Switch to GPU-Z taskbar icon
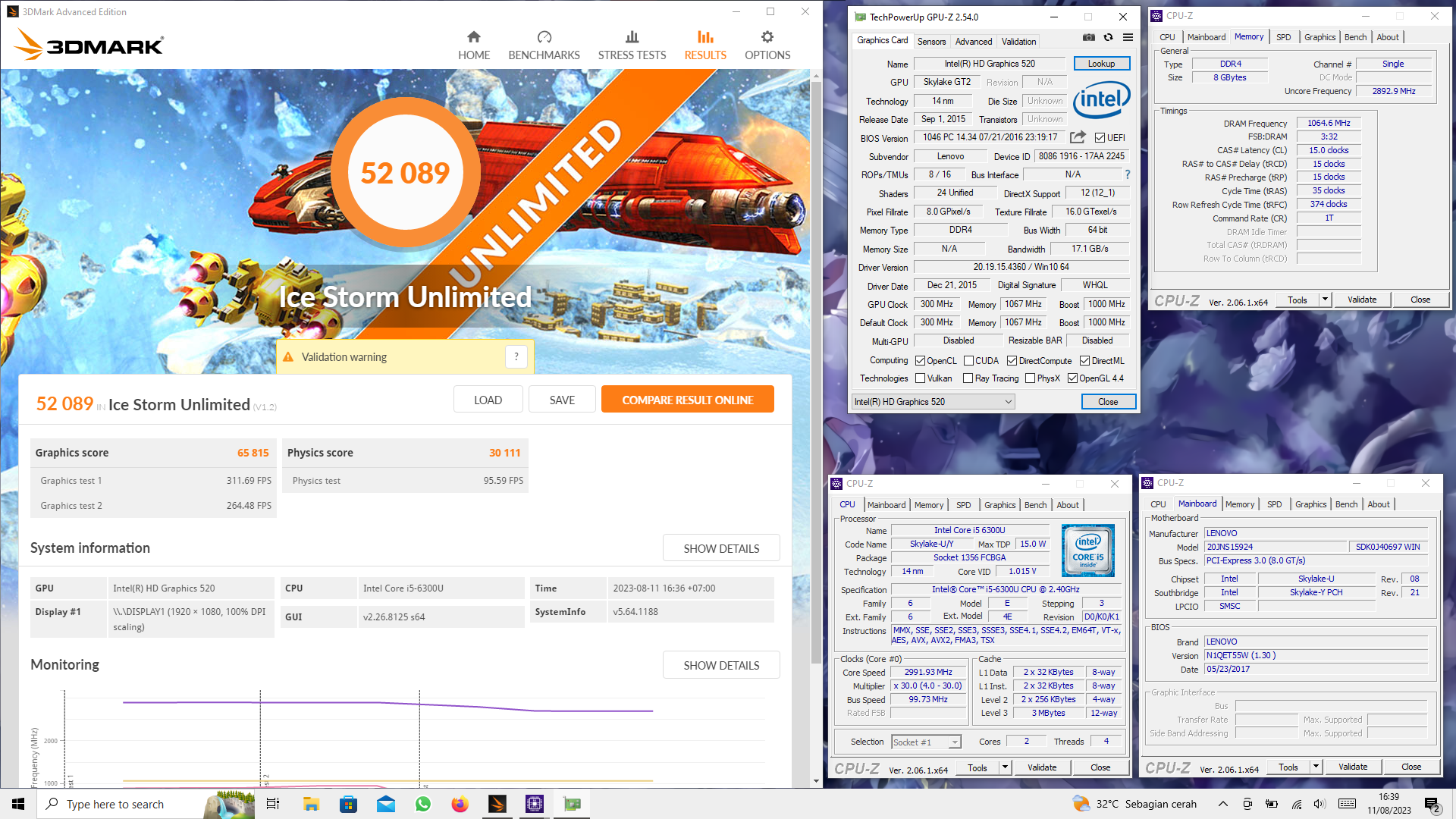Screen dimensions: 1456x819 573,804
